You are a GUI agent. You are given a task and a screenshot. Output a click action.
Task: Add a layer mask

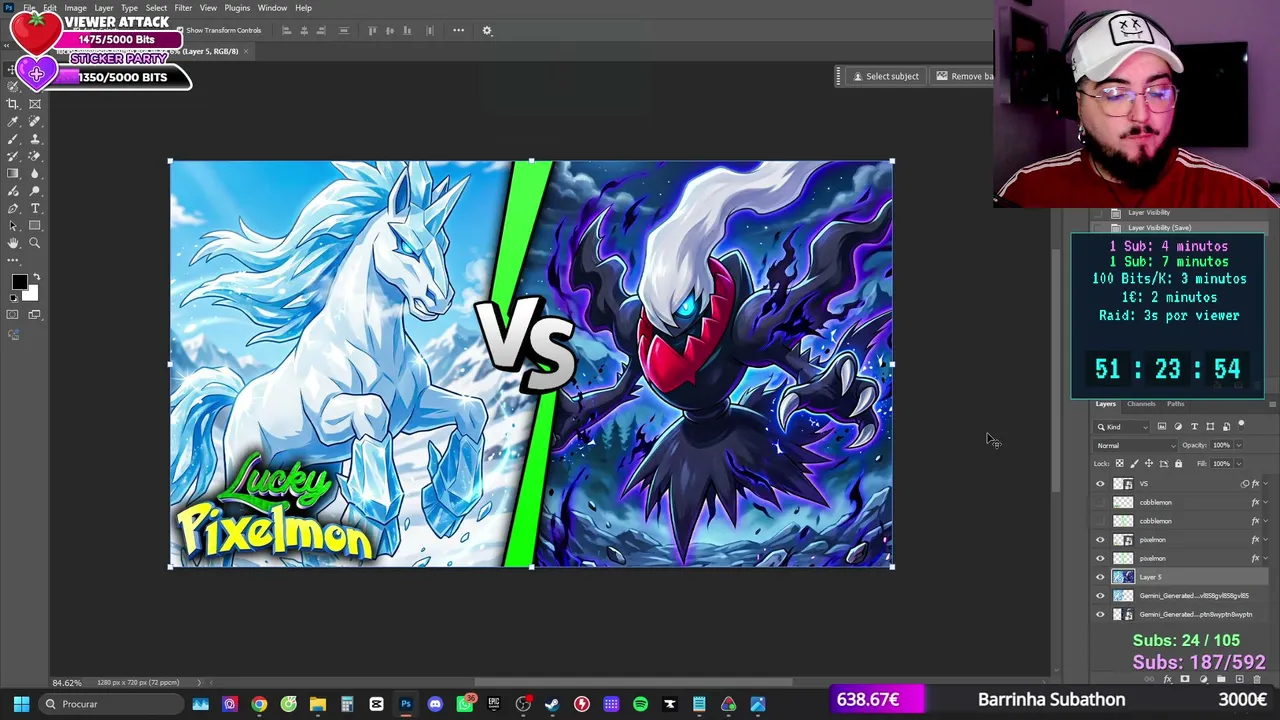pos(1185,680)
